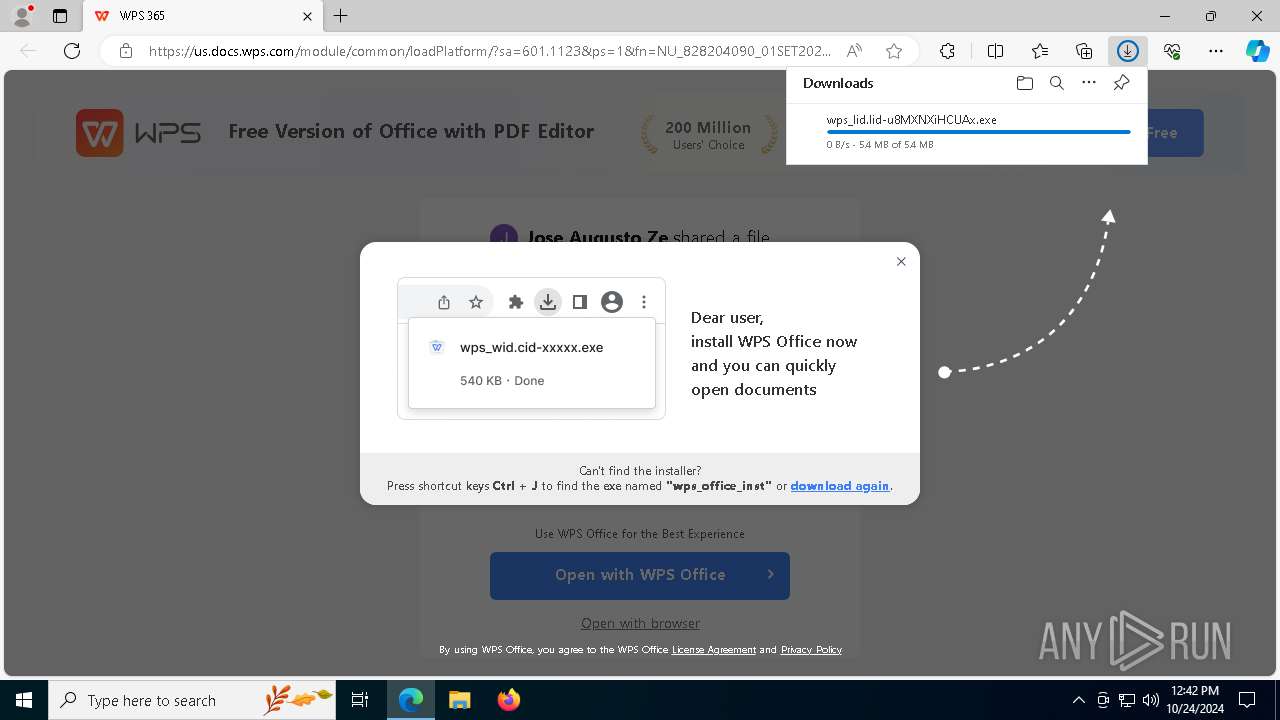Open the notifications center
The height and width of the screenshot is (720, 1280).
(x=1247, y=700)
